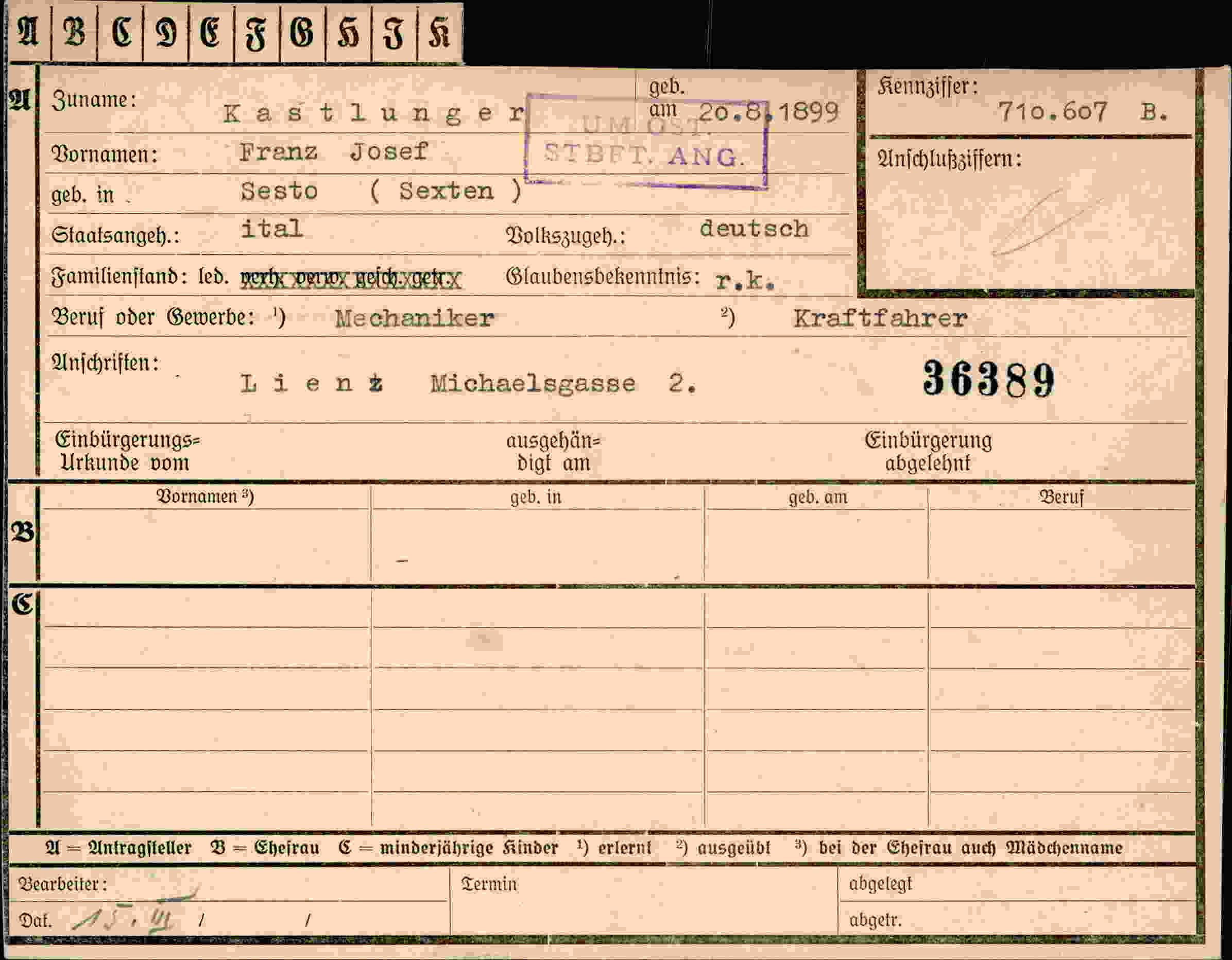Click the section C marker letter
The height and width of the screenshot is (960, 1232).
23,604
